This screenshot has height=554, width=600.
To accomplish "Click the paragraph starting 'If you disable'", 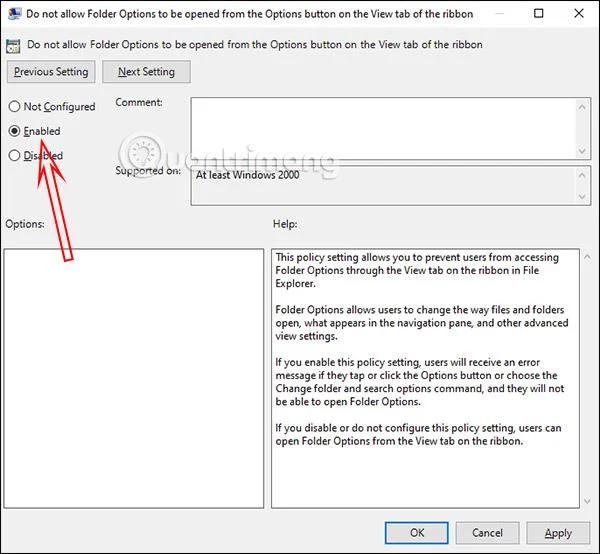I will [x=418, y=434].
